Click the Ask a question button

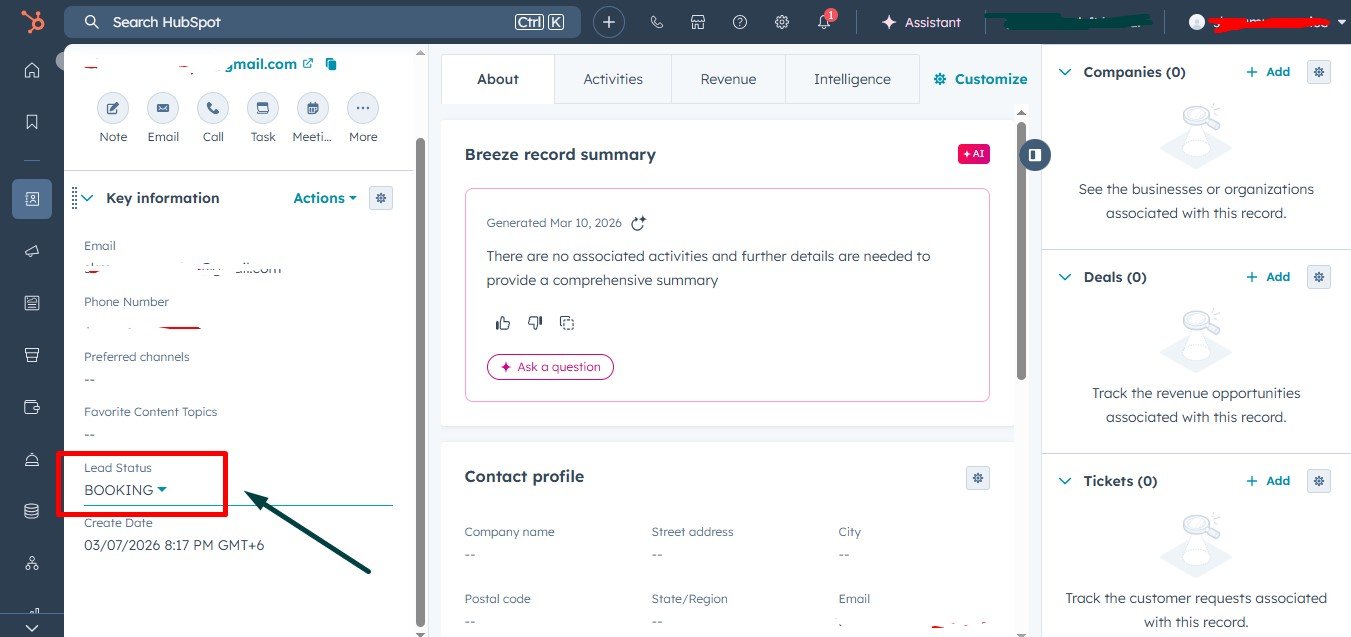pos(550,367)
